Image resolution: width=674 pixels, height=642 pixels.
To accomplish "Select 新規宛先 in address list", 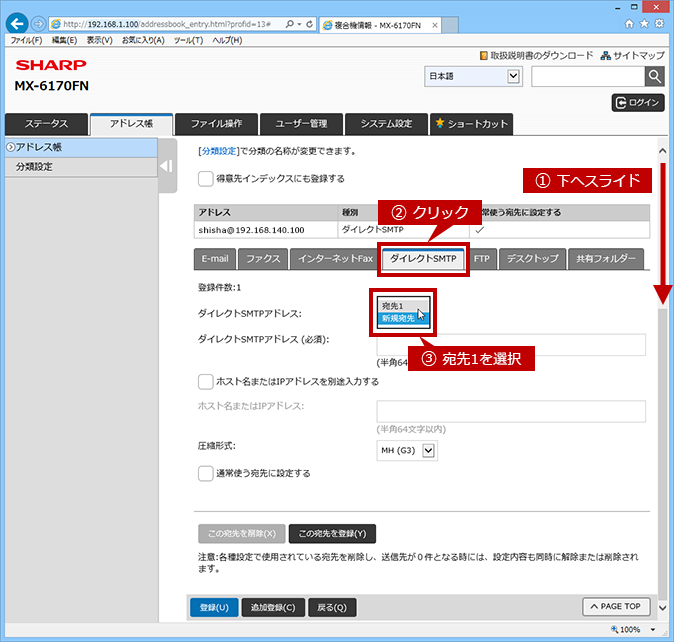I will [x=403, y=318].
